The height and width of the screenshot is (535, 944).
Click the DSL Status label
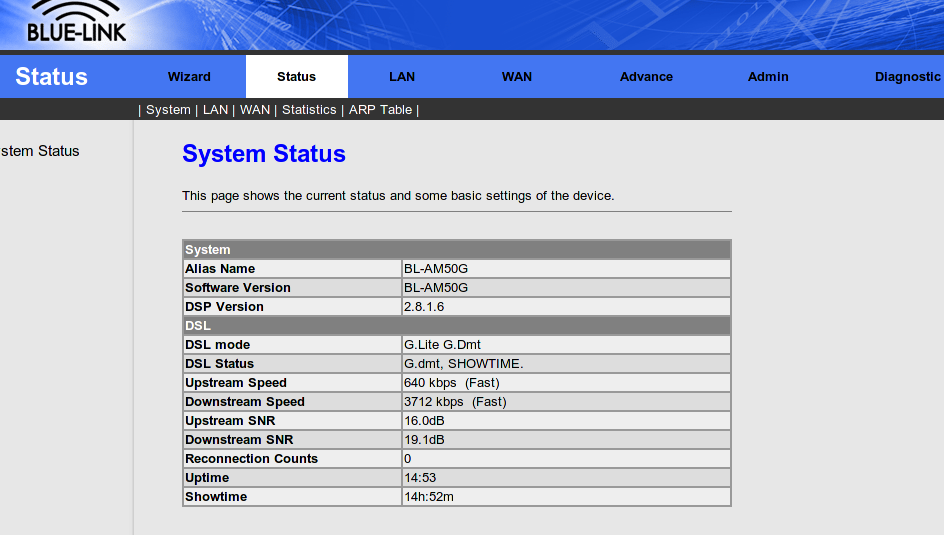[219, 363]
